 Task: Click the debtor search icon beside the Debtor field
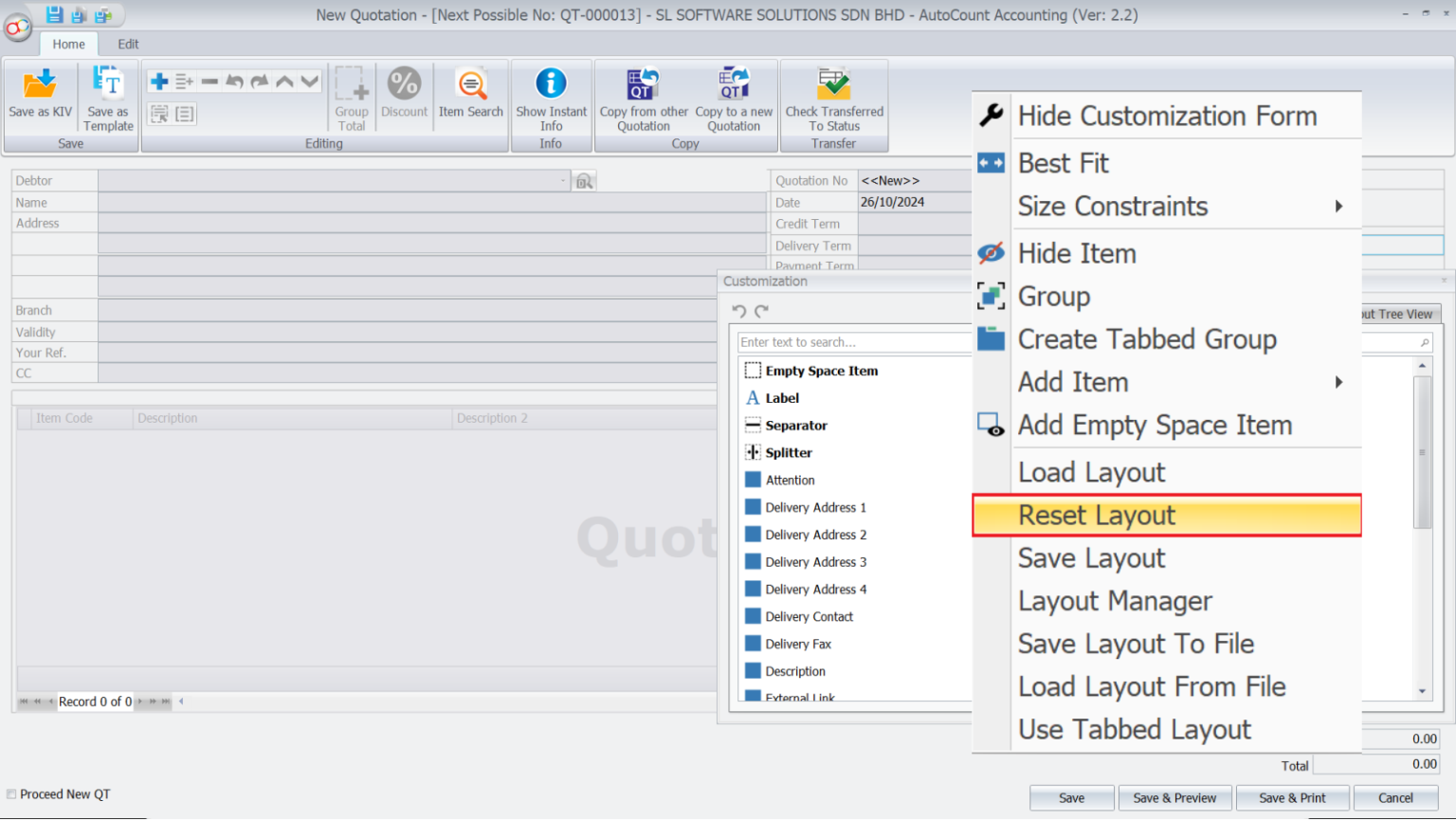pyautogui.click(x=584, y=181)
